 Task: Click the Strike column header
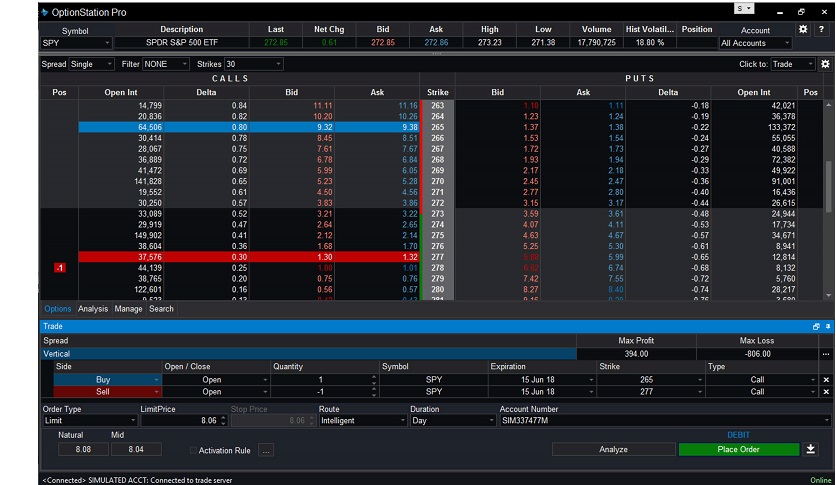(437, 92)
